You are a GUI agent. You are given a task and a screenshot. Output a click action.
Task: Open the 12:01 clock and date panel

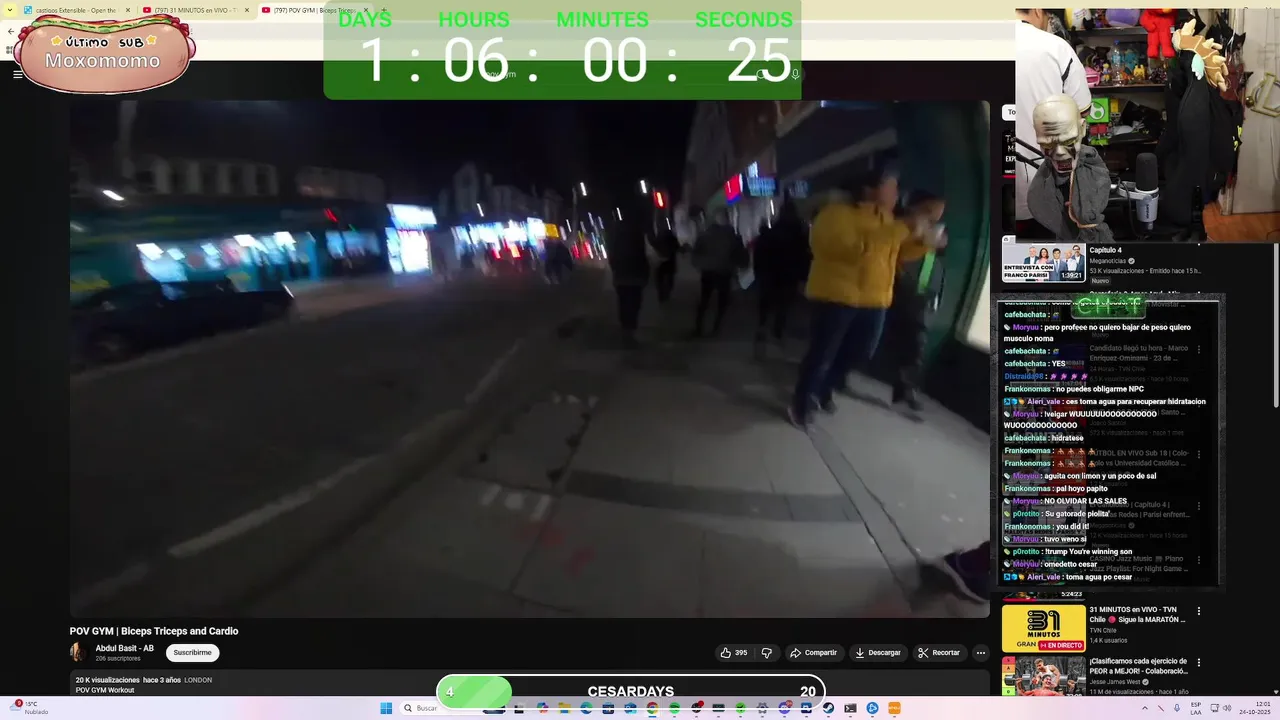tap(1253, 708)
